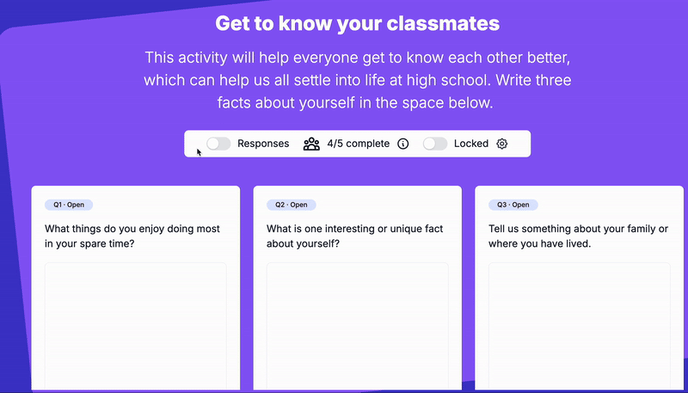Select the Q1 Open badge
Image resolution: width=688 pixels, height=393 pixels.
[69, 205]
